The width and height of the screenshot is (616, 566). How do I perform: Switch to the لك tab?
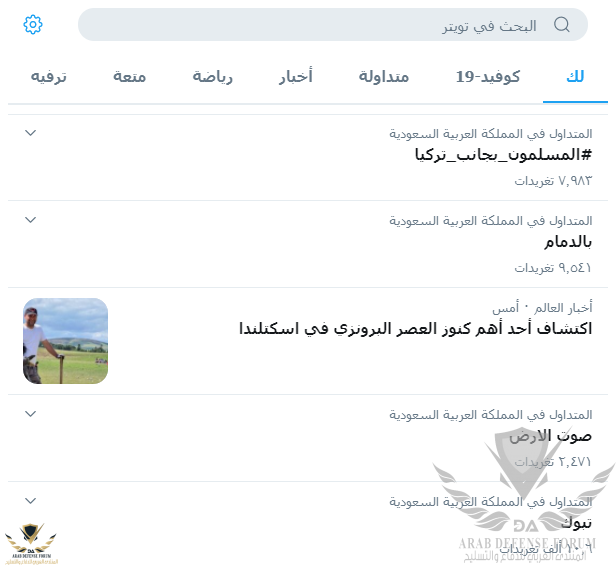pyautogui.click(x=575, y=77)
